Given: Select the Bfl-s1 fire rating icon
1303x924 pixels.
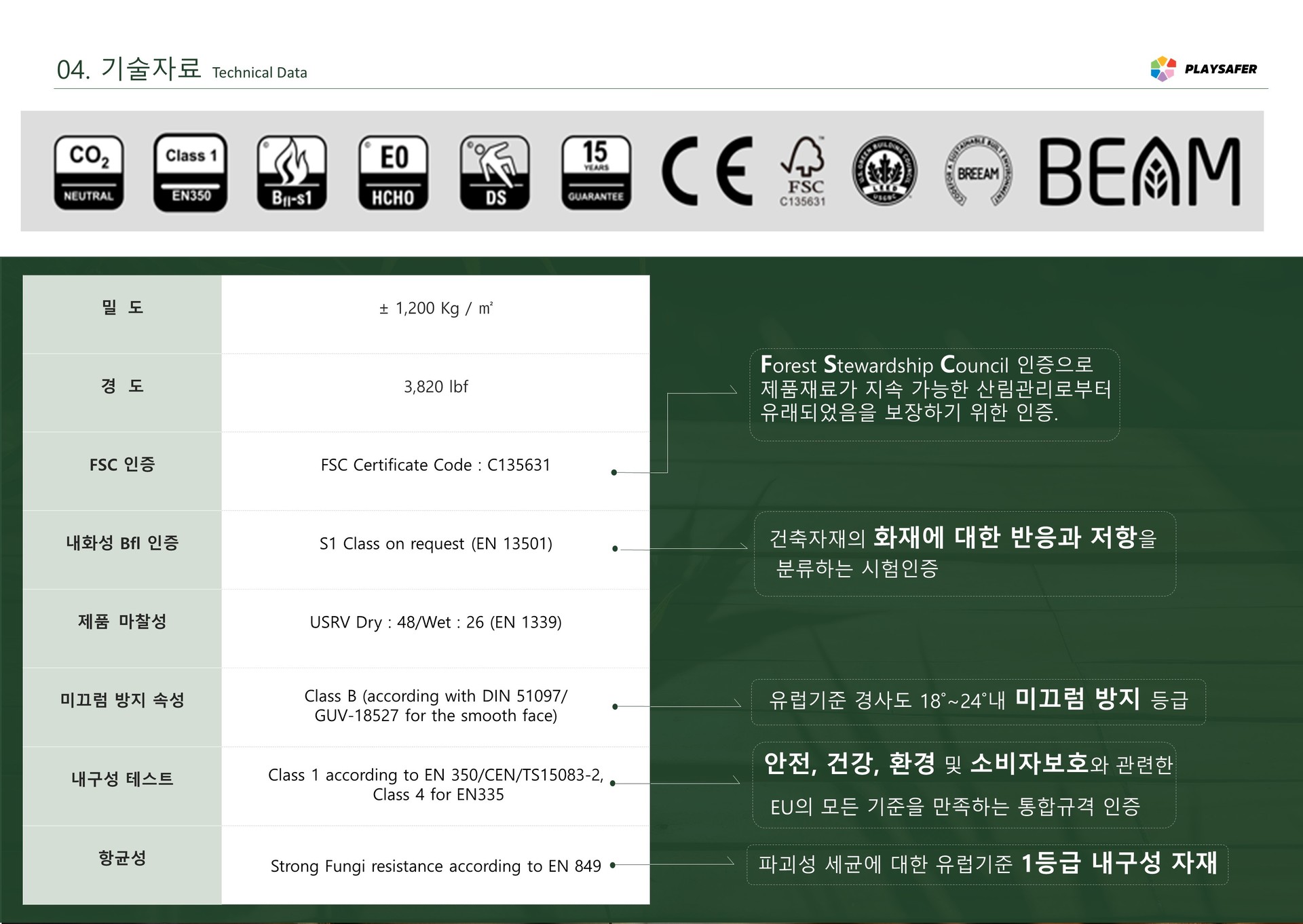Looking at the screenshot, I should [292, 172].
